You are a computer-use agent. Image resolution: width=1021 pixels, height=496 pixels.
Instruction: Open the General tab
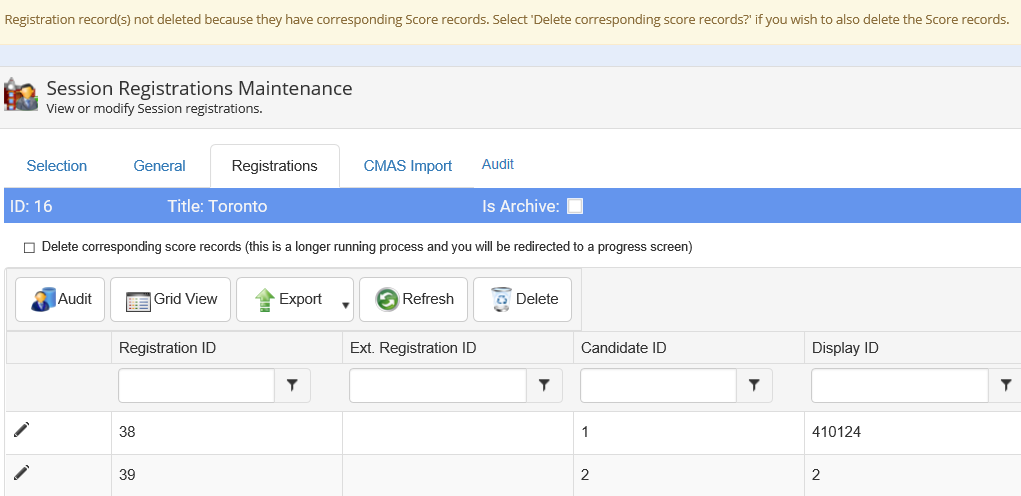coord(159,166)
